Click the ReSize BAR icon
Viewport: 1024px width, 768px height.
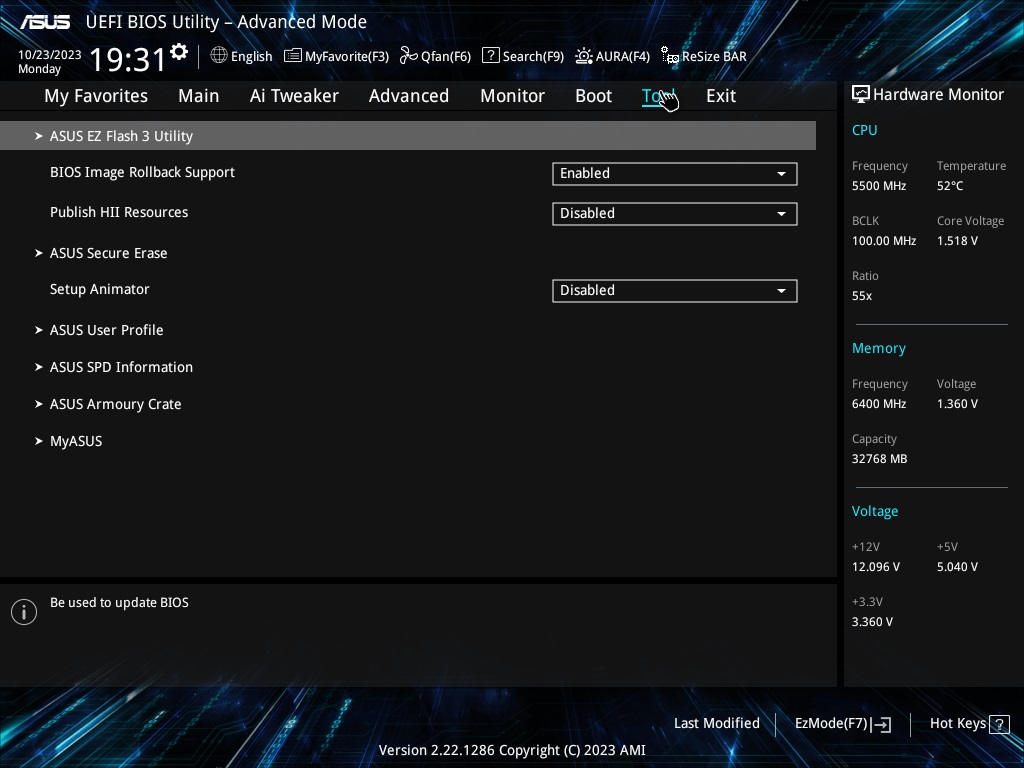(x=669, y=56)
